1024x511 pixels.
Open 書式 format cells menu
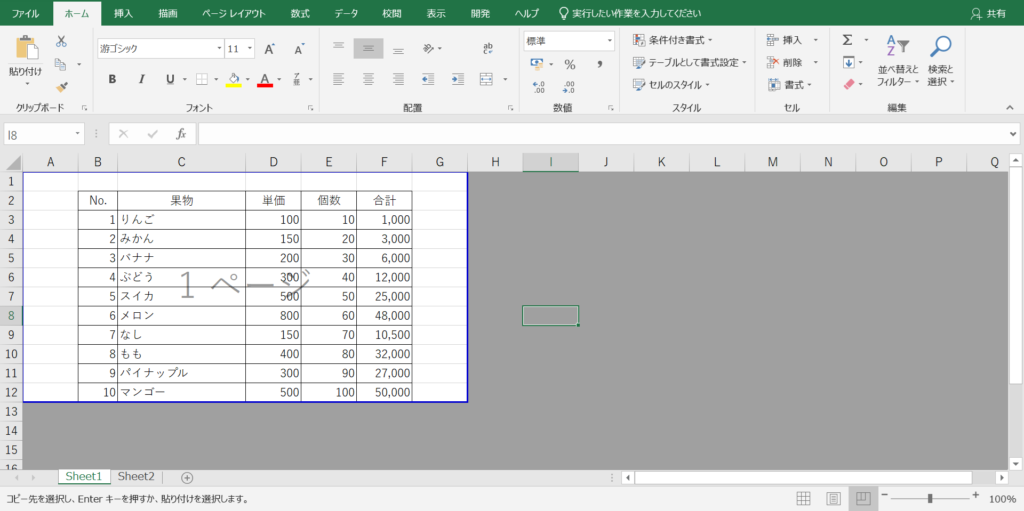(x=790, y=85)
